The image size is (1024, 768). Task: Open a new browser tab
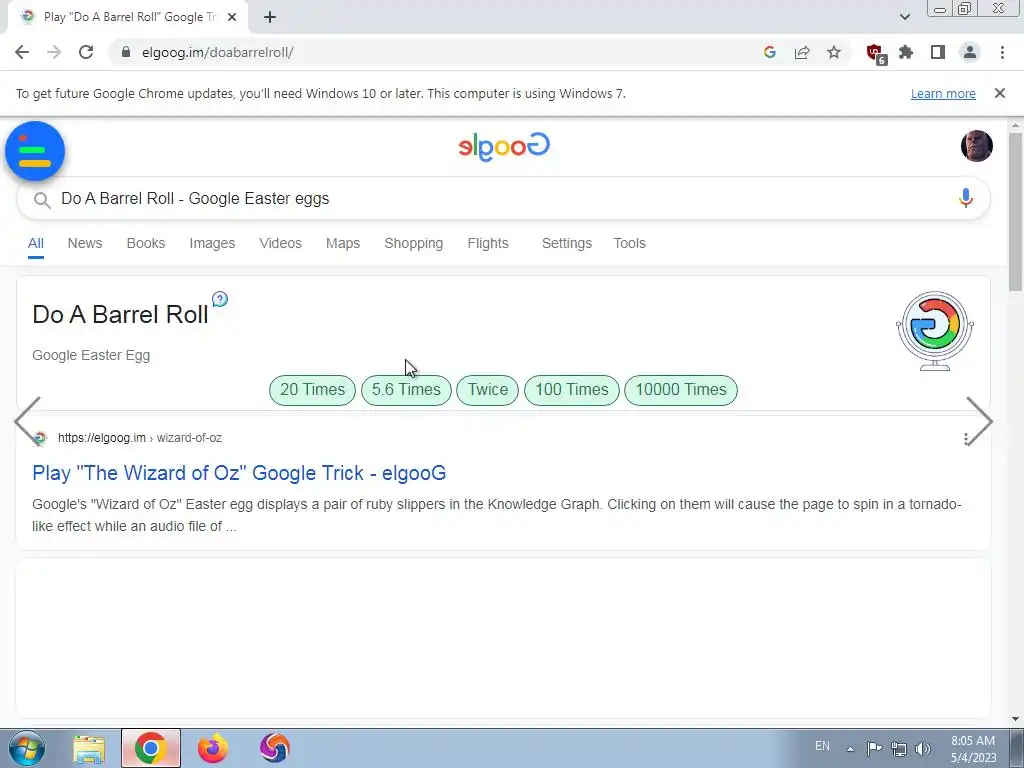click(270, 17)
